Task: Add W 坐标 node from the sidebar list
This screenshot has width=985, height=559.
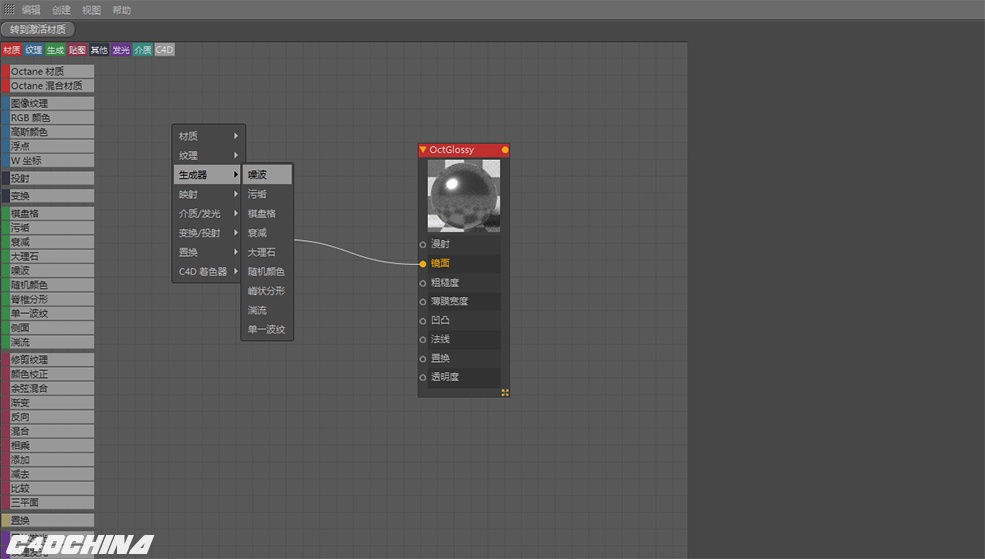Action: [48, 160]
